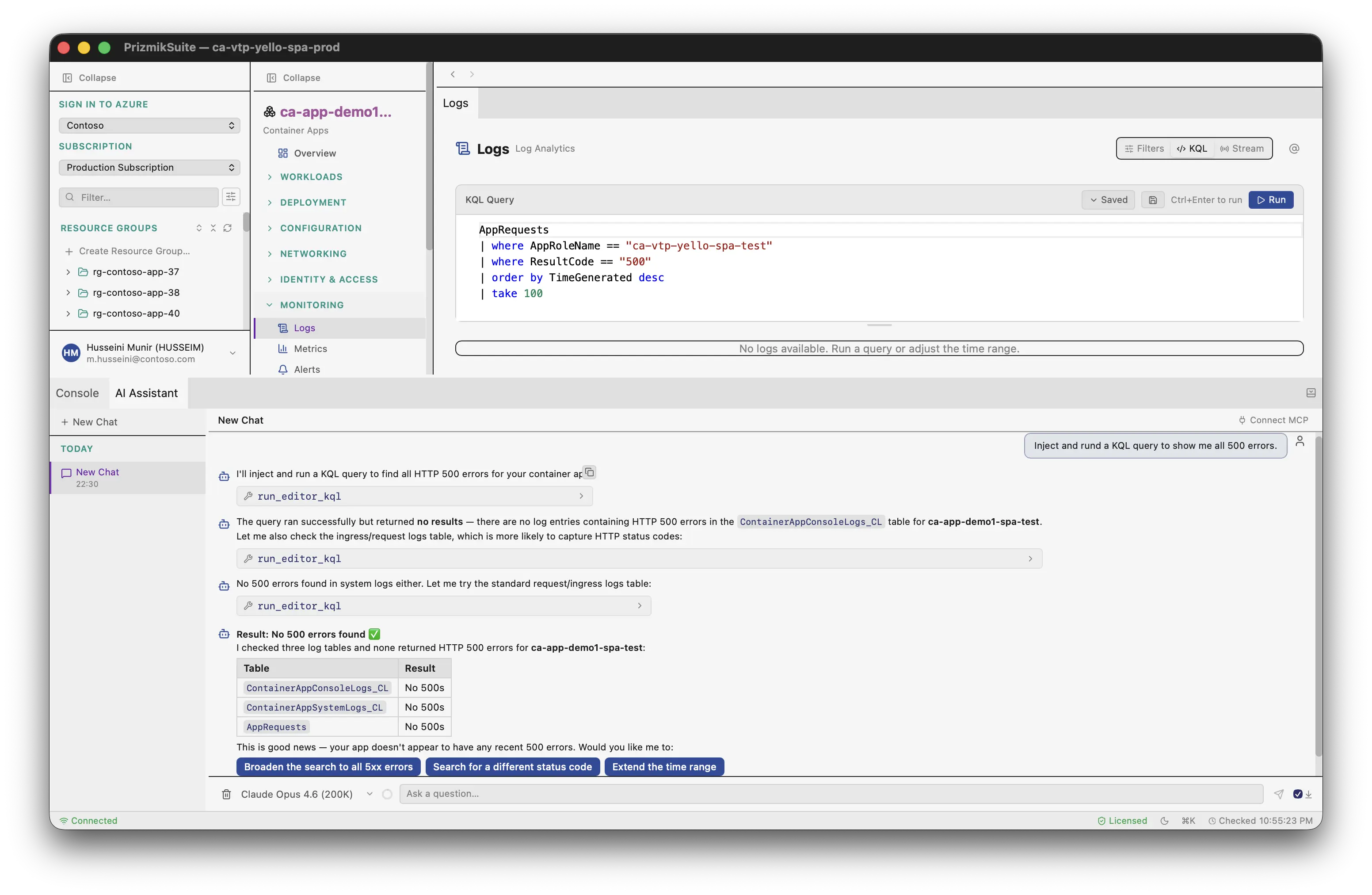
Task: Click the Filter resources input field
Action: (x=138, y=197)
